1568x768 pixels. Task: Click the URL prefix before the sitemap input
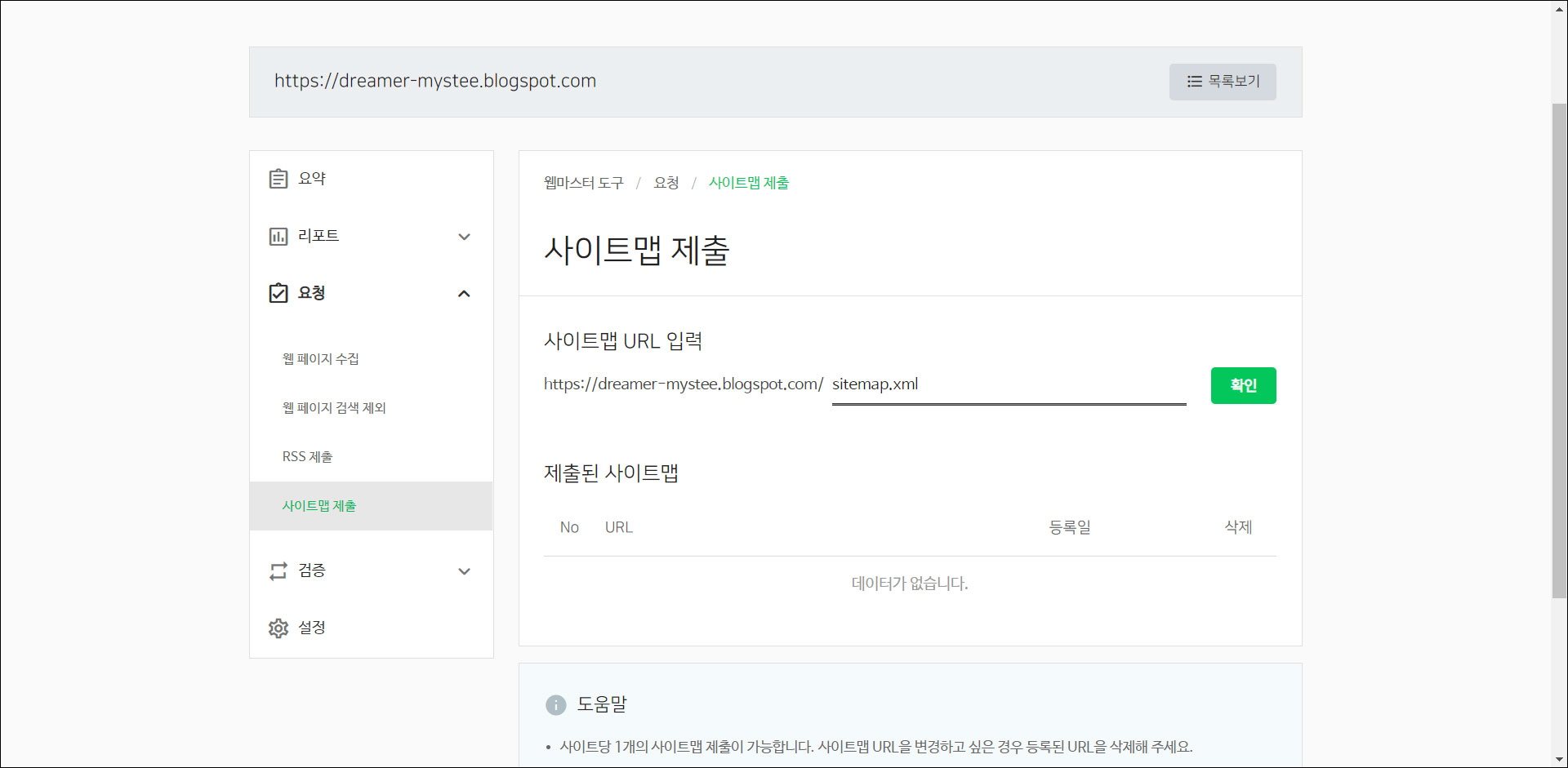click(x=684, y=384)
